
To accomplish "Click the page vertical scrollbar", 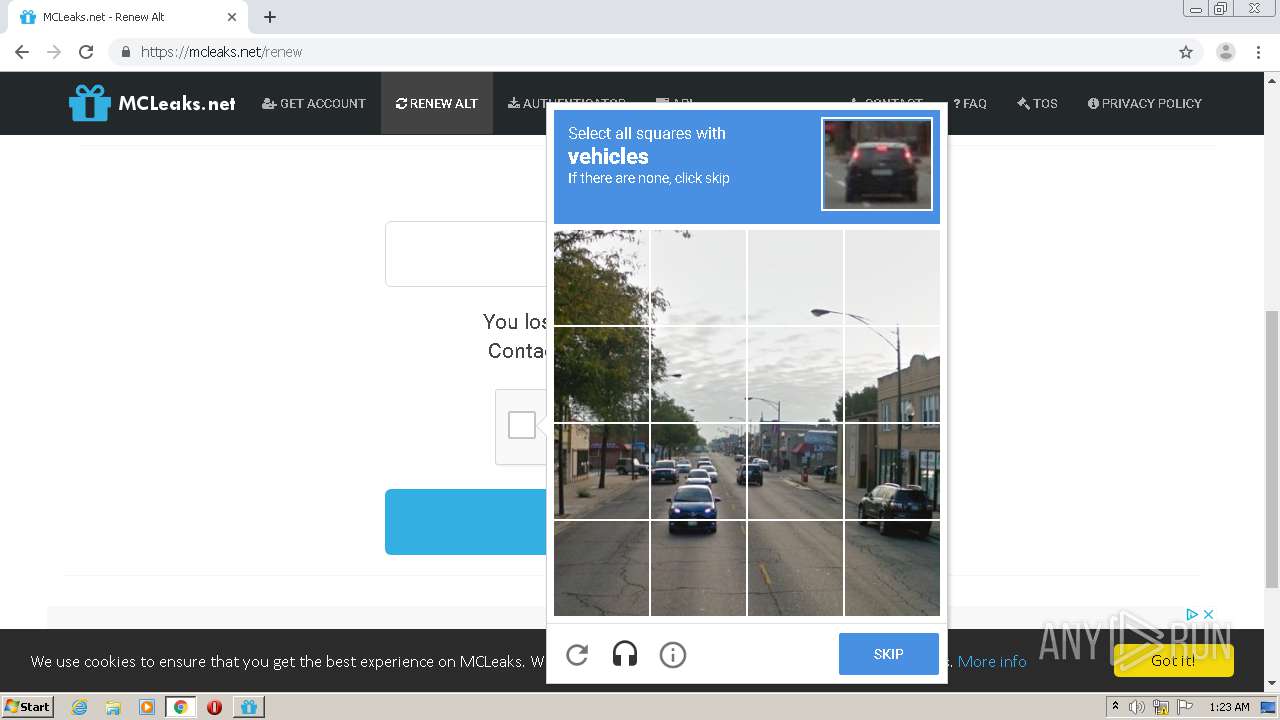I will click(1272, 448).
